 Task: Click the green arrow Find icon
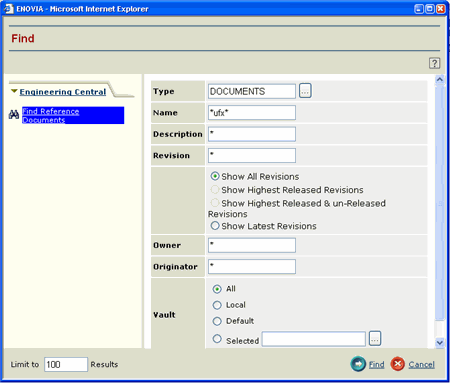click(x=358, y=364)
